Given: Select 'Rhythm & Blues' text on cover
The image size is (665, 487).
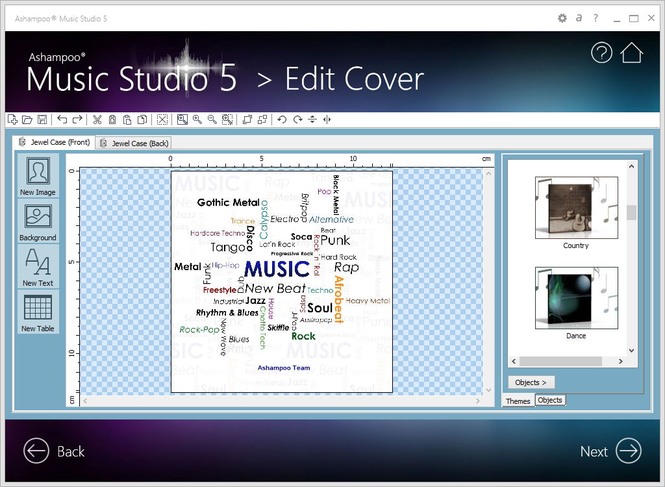Looking at the screenshot, I should pyautogui.click(x=227, y=313).
